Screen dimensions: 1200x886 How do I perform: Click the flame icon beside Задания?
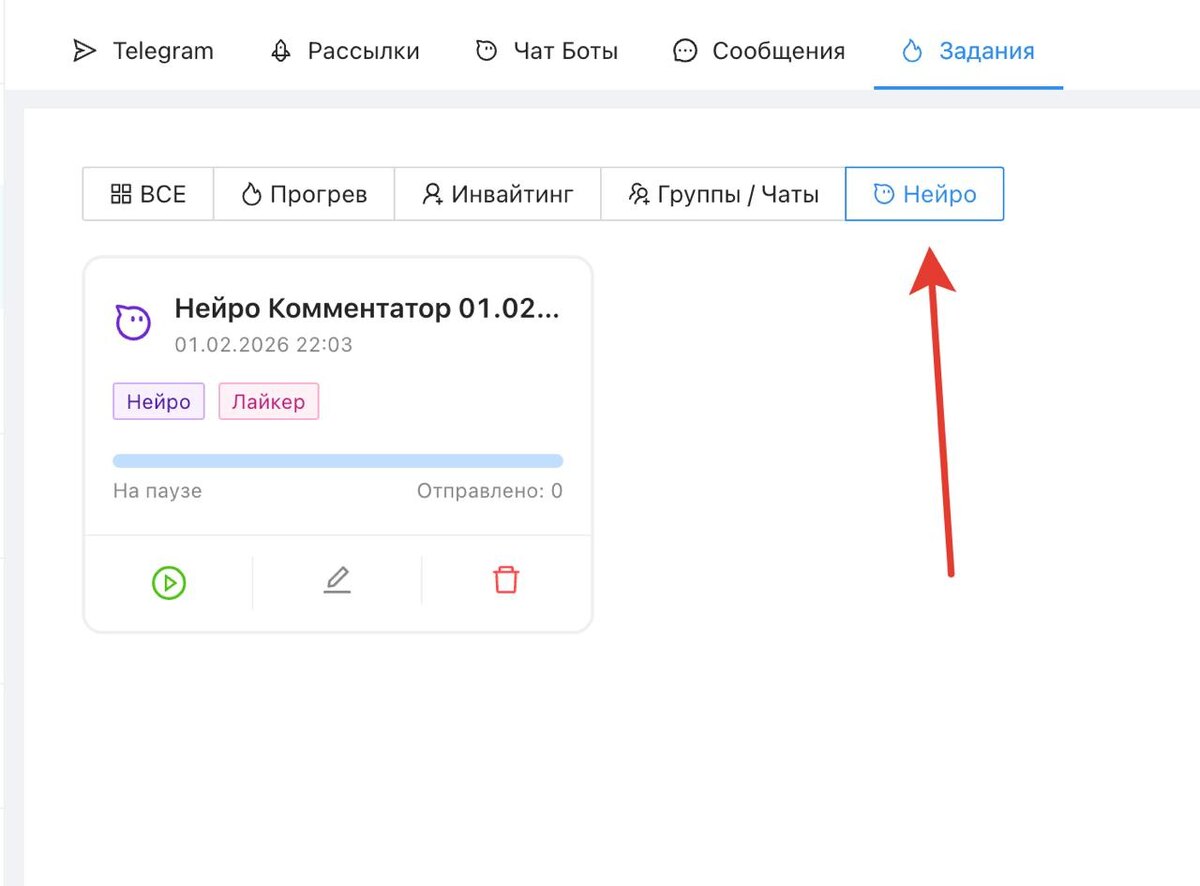point(911,50)
